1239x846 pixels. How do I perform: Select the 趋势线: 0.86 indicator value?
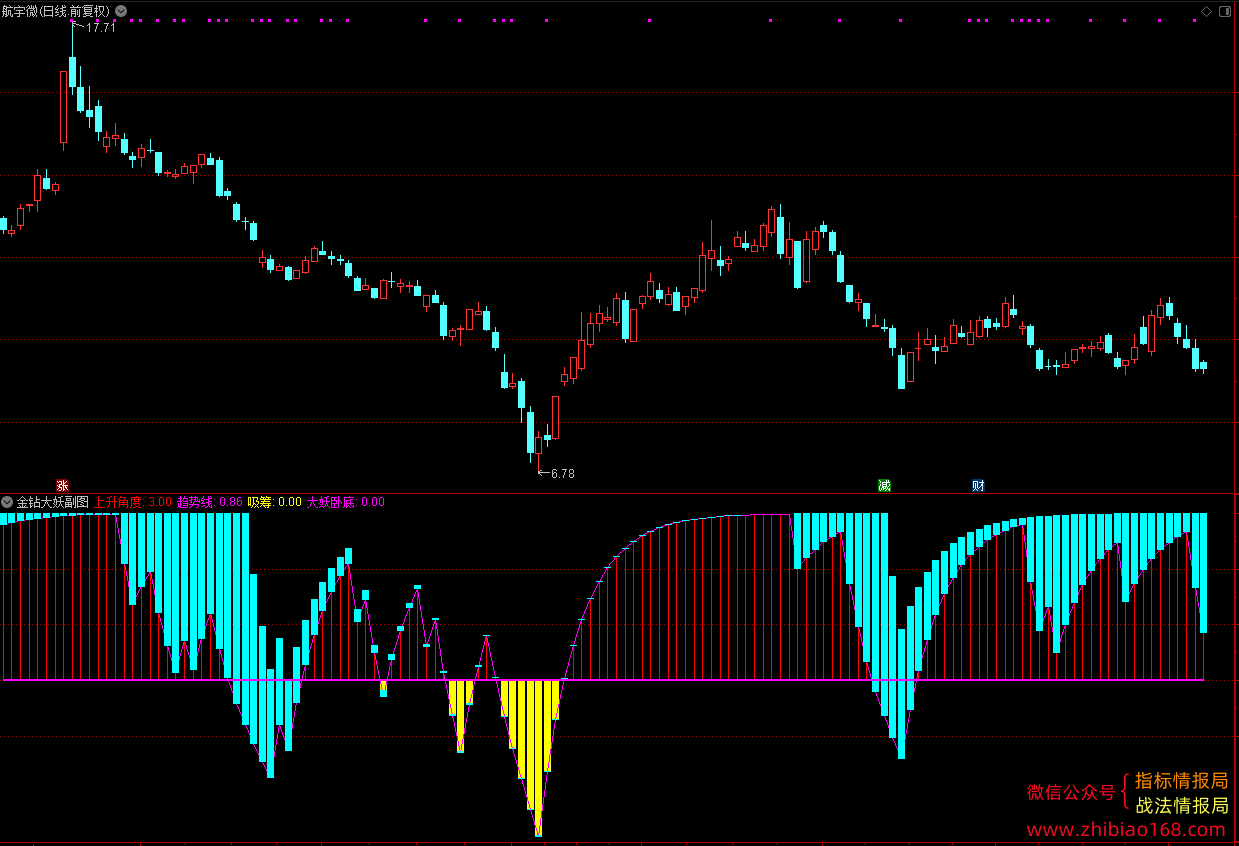tap(210, 502)
